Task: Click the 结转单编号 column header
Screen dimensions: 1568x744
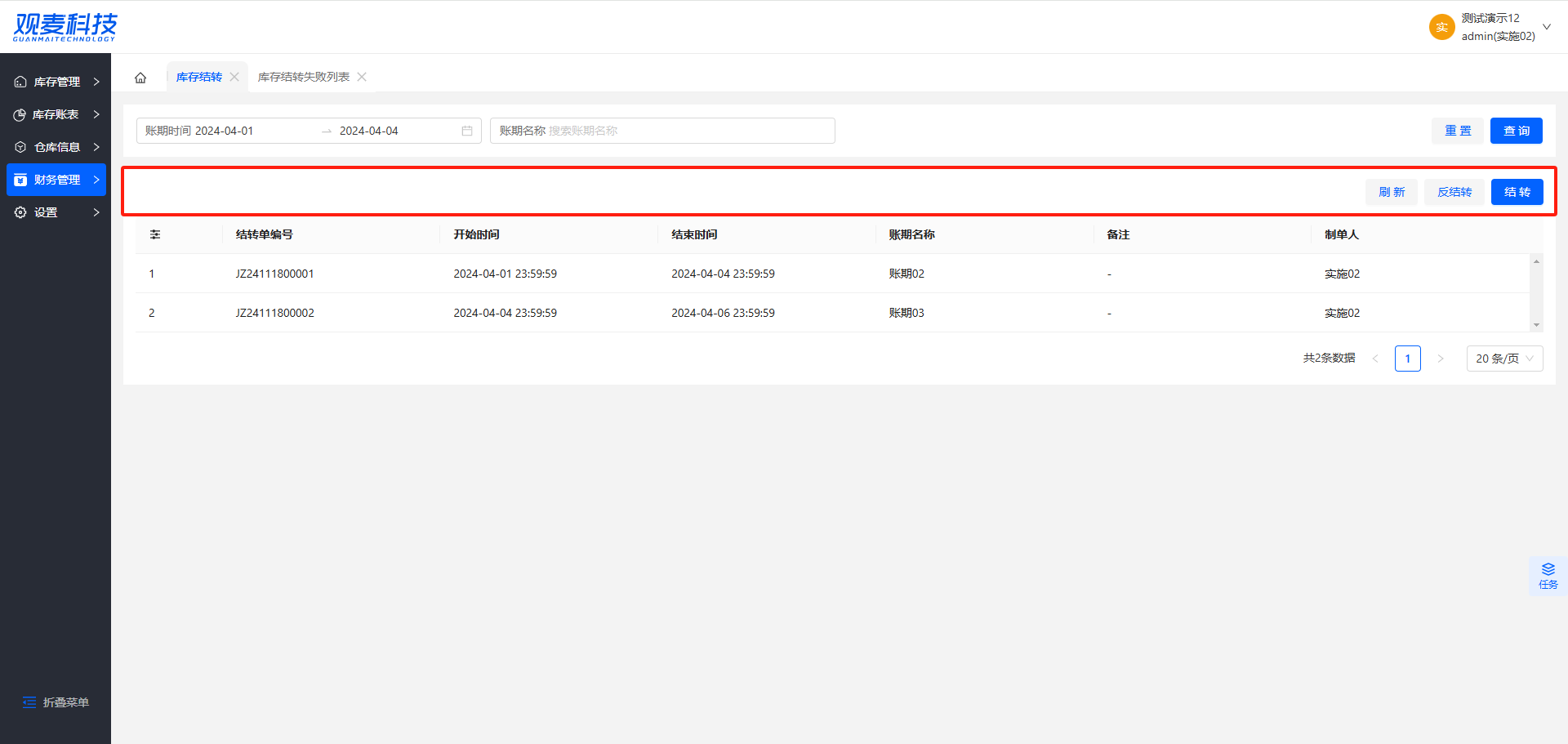Action: (x=265, y=234)
